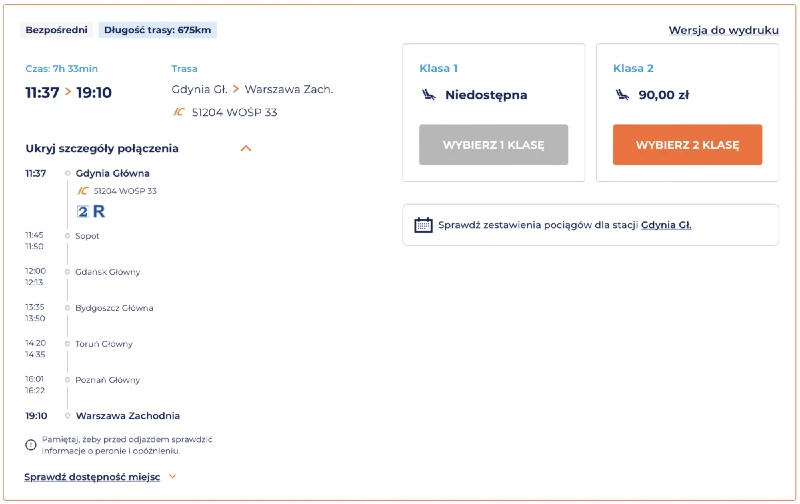Open the 'Wersja do wydruku' print link
This screenshot has width=800, height=504.
point(723,30)
